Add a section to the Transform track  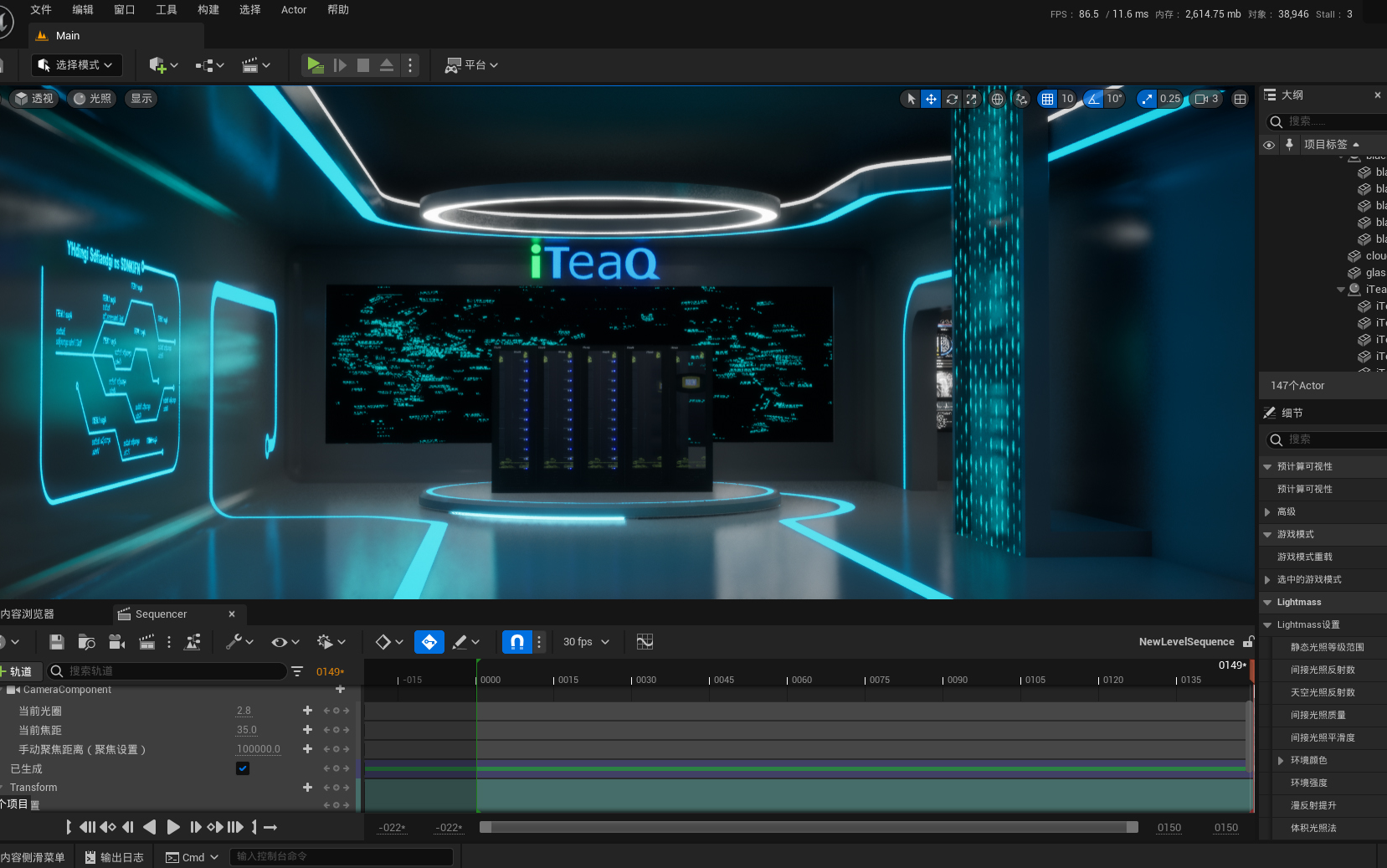307,788
